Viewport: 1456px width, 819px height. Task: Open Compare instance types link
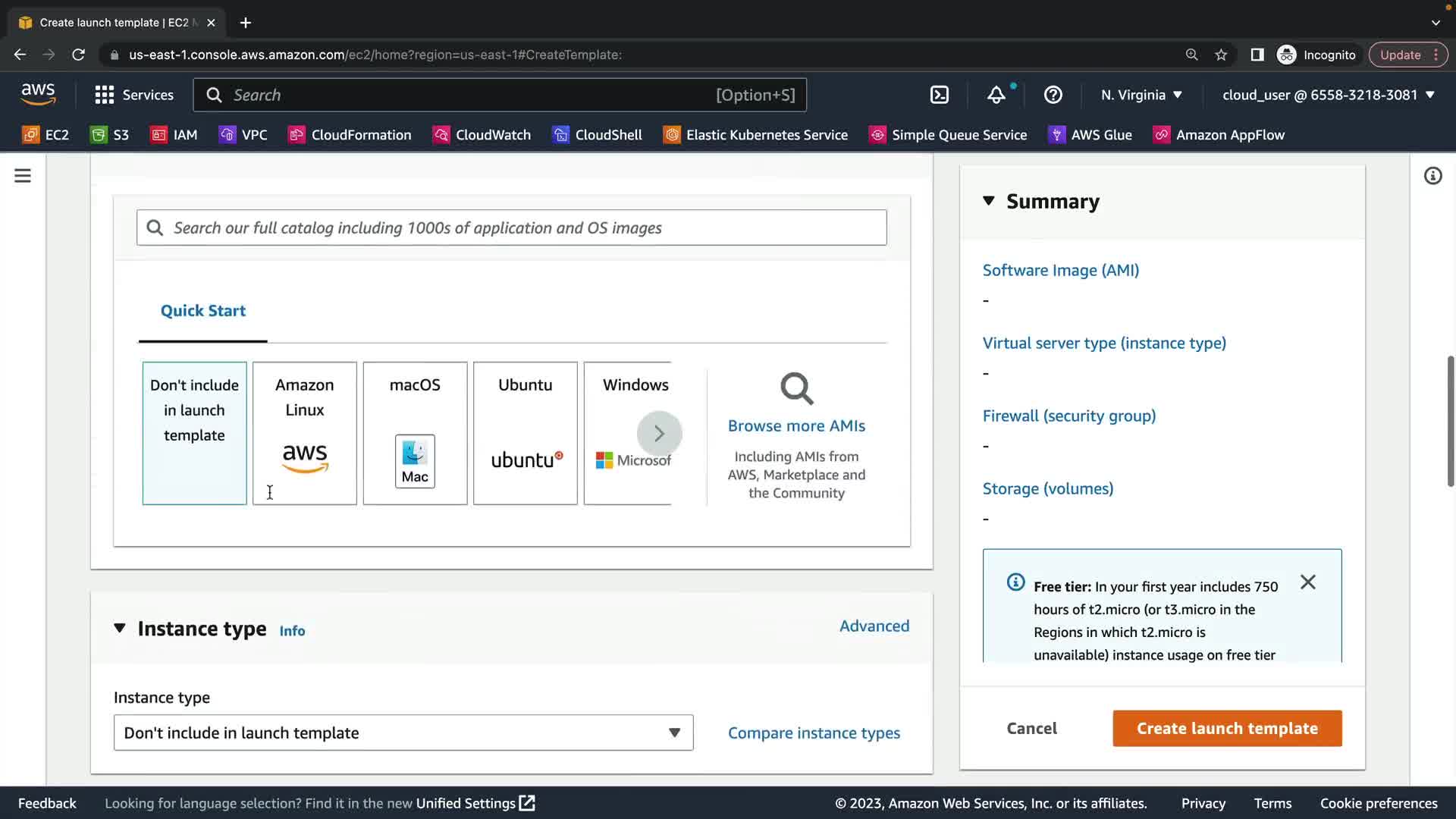click(x=814, y=733)
